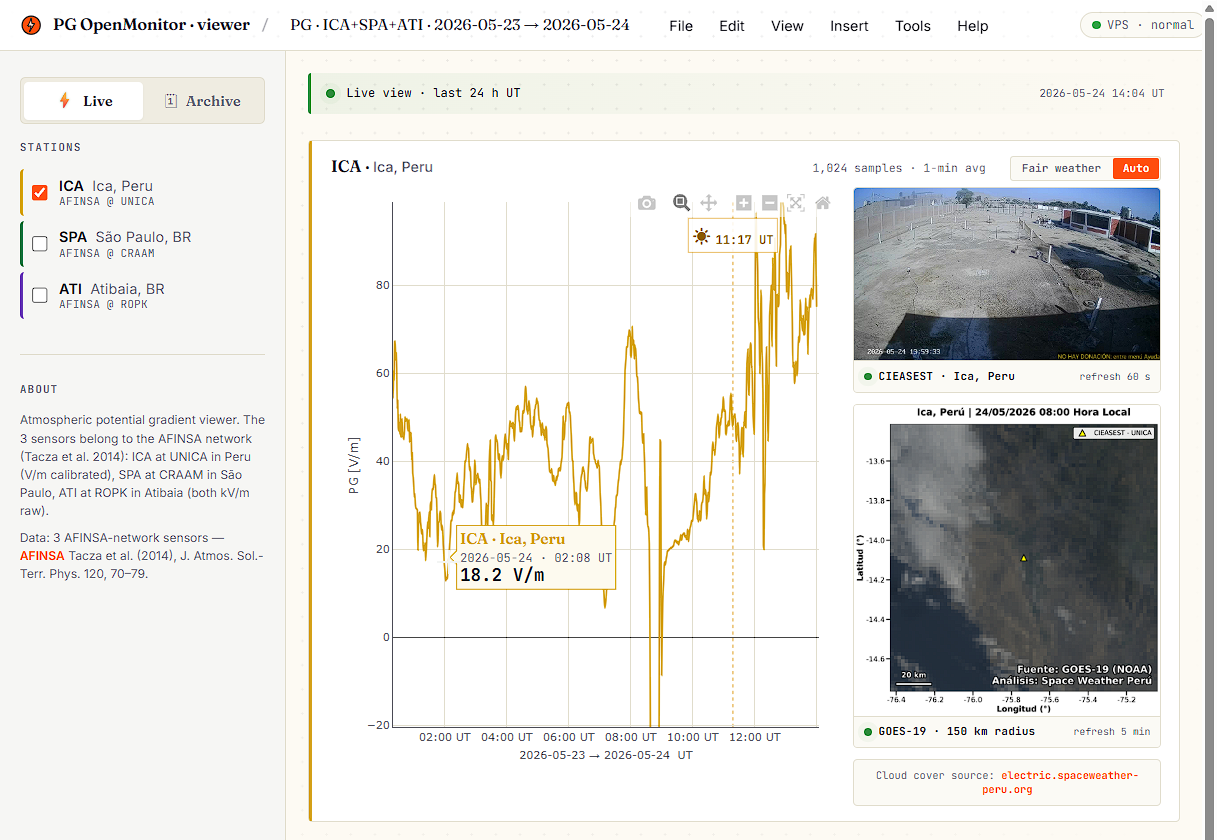Screen dimensions: 1217x840
Task: Click the CIEASEST Ica, Peru caption
Action: pyautogui.click(x=946, y=377)
